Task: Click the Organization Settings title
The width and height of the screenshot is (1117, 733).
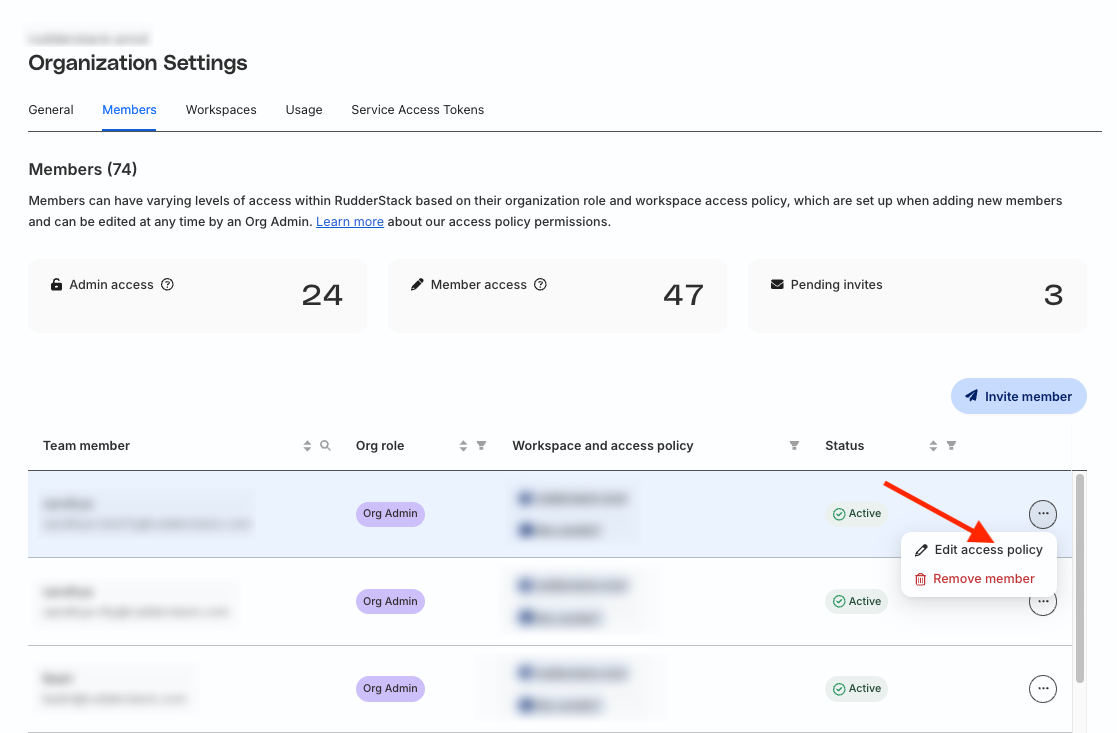Action: coord(137,63)
